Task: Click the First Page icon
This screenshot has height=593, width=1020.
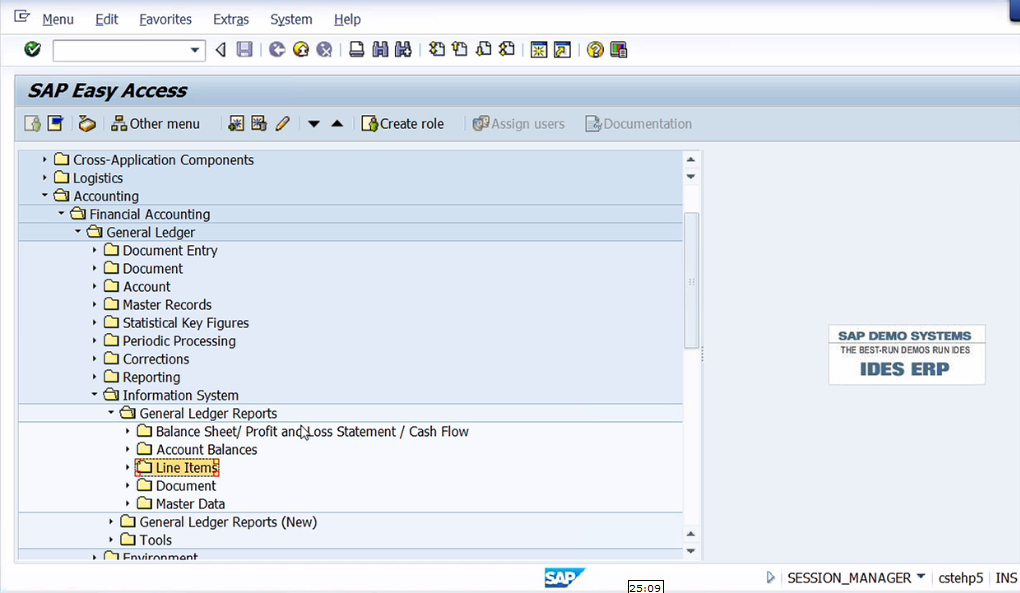Action: [x=437, y=49]
